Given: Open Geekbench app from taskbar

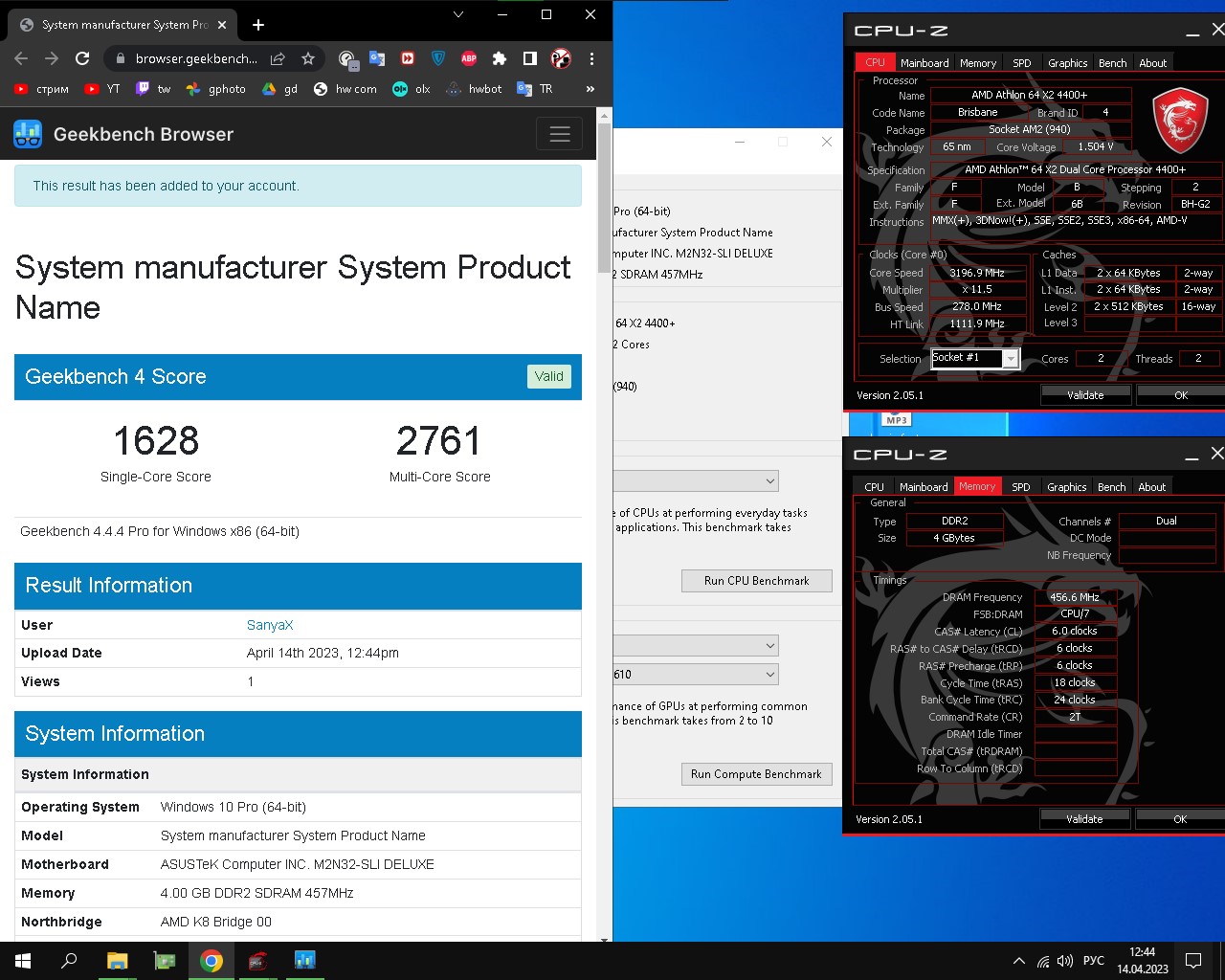Looking at the screenshot, I should pos(305,961).
